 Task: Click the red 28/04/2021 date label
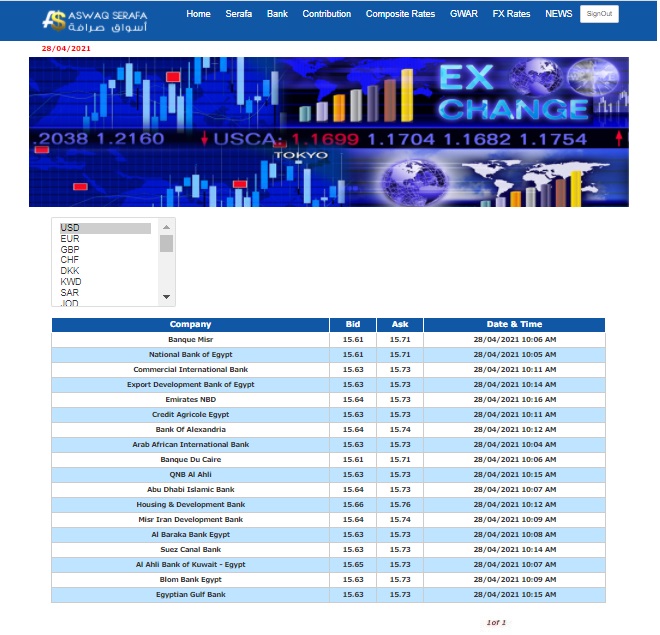pyautogui.click(x=66, y=49)
